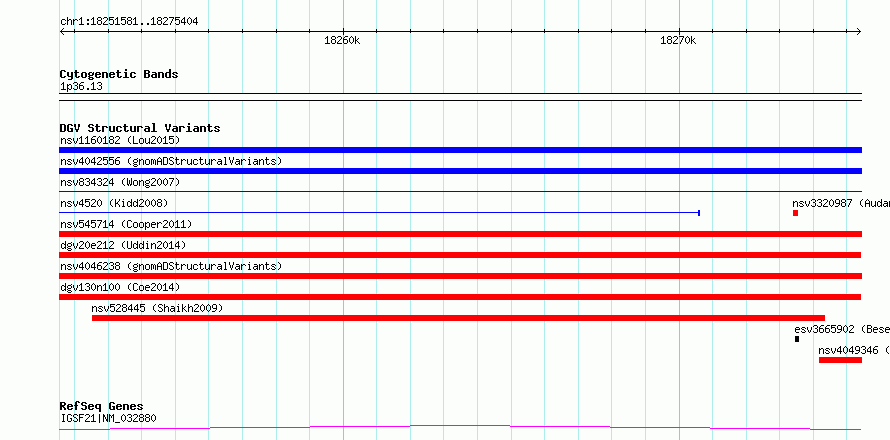Click the RefSeq Genes track title

pyautogui.click(x=101, y=407)
